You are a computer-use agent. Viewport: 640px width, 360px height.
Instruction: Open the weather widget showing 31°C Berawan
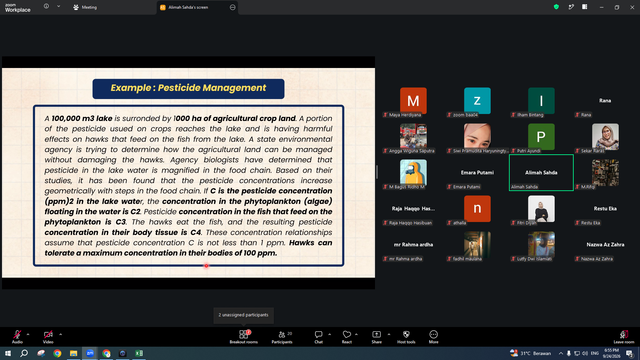(531, 353)
